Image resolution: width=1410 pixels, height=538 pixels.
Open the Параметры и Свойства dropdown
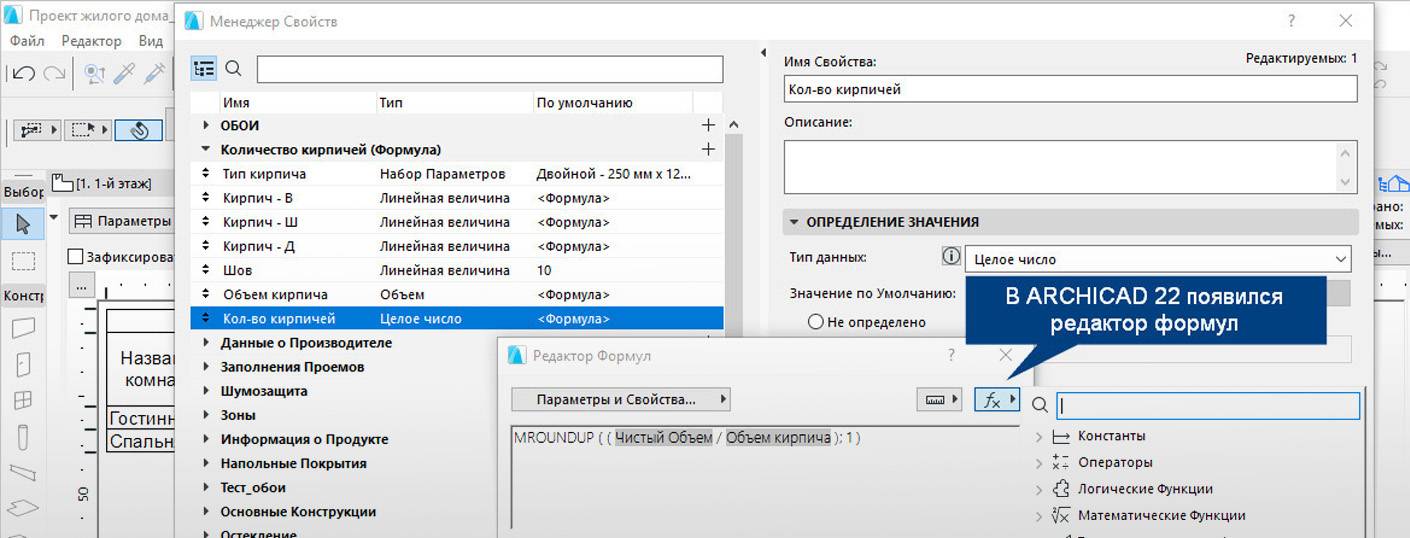(x=621, y=400)
